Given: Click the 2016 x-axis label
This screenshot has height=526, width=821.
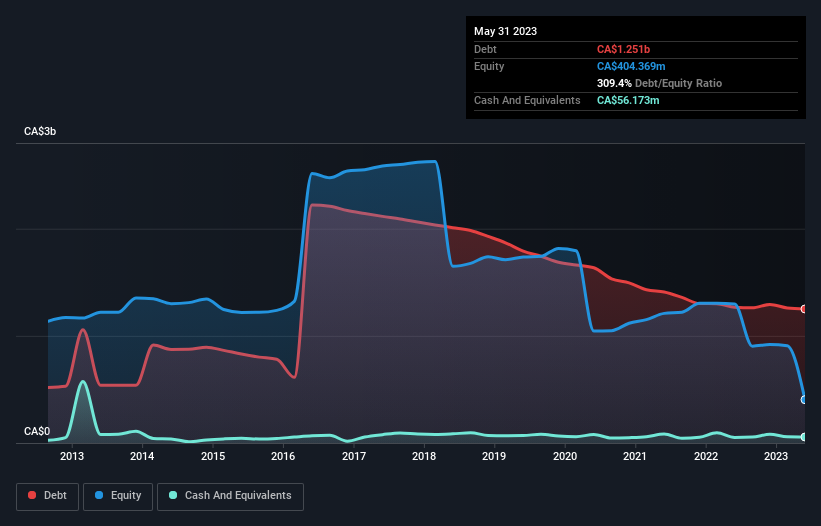Looking at the screenshot, I should [283, 456].
